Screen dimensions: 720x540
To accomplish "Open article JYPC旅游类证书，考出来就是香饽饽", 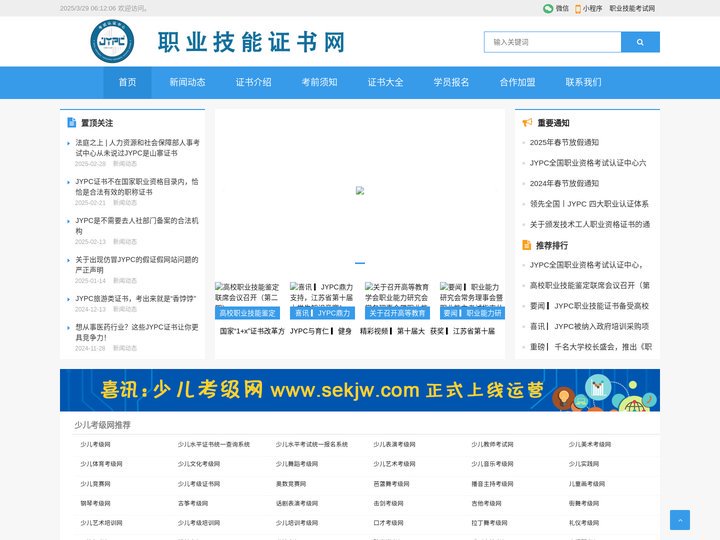I will pos(136,298).
